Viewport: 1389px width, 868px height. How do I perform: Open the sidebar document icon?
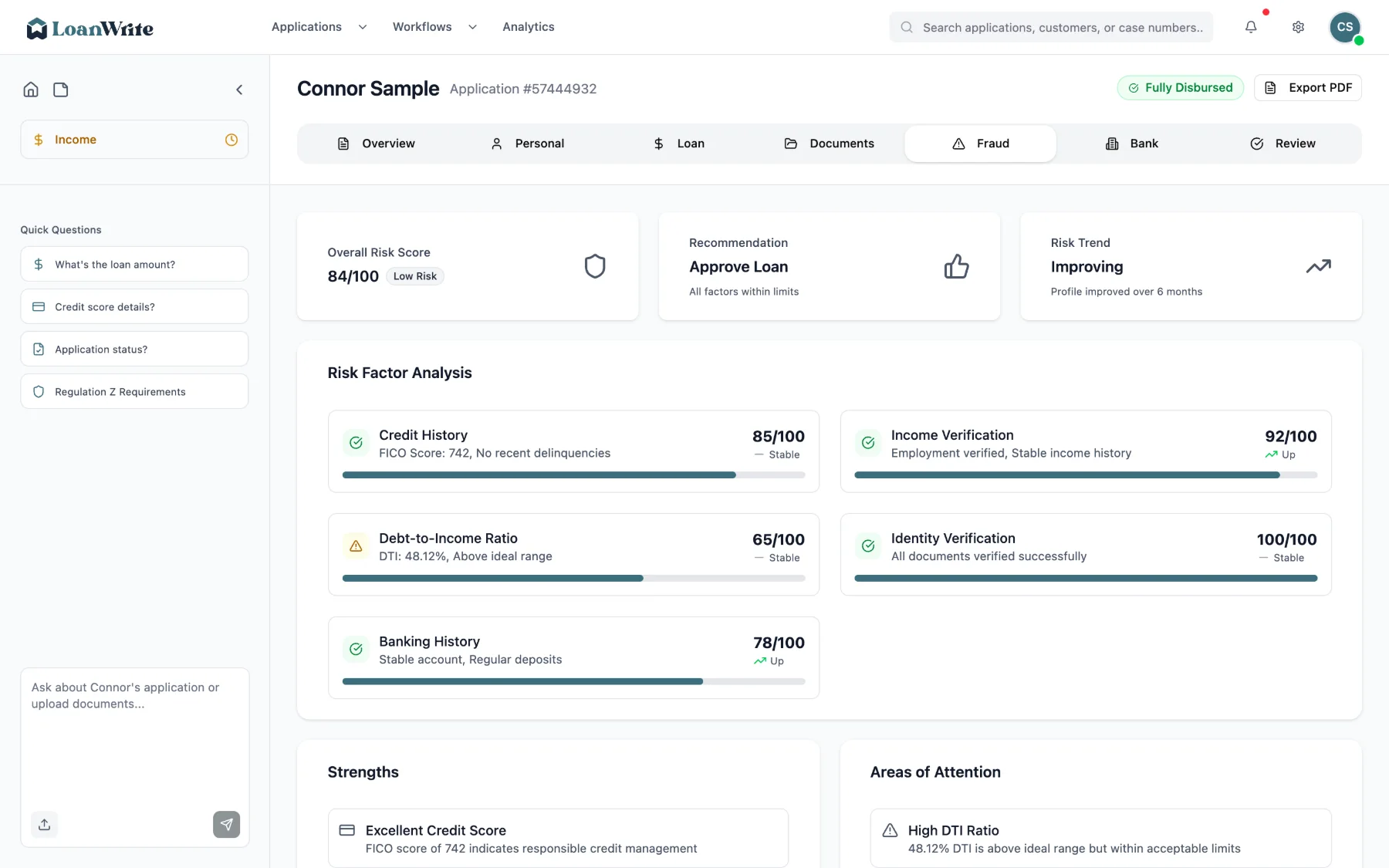[61, 90]
